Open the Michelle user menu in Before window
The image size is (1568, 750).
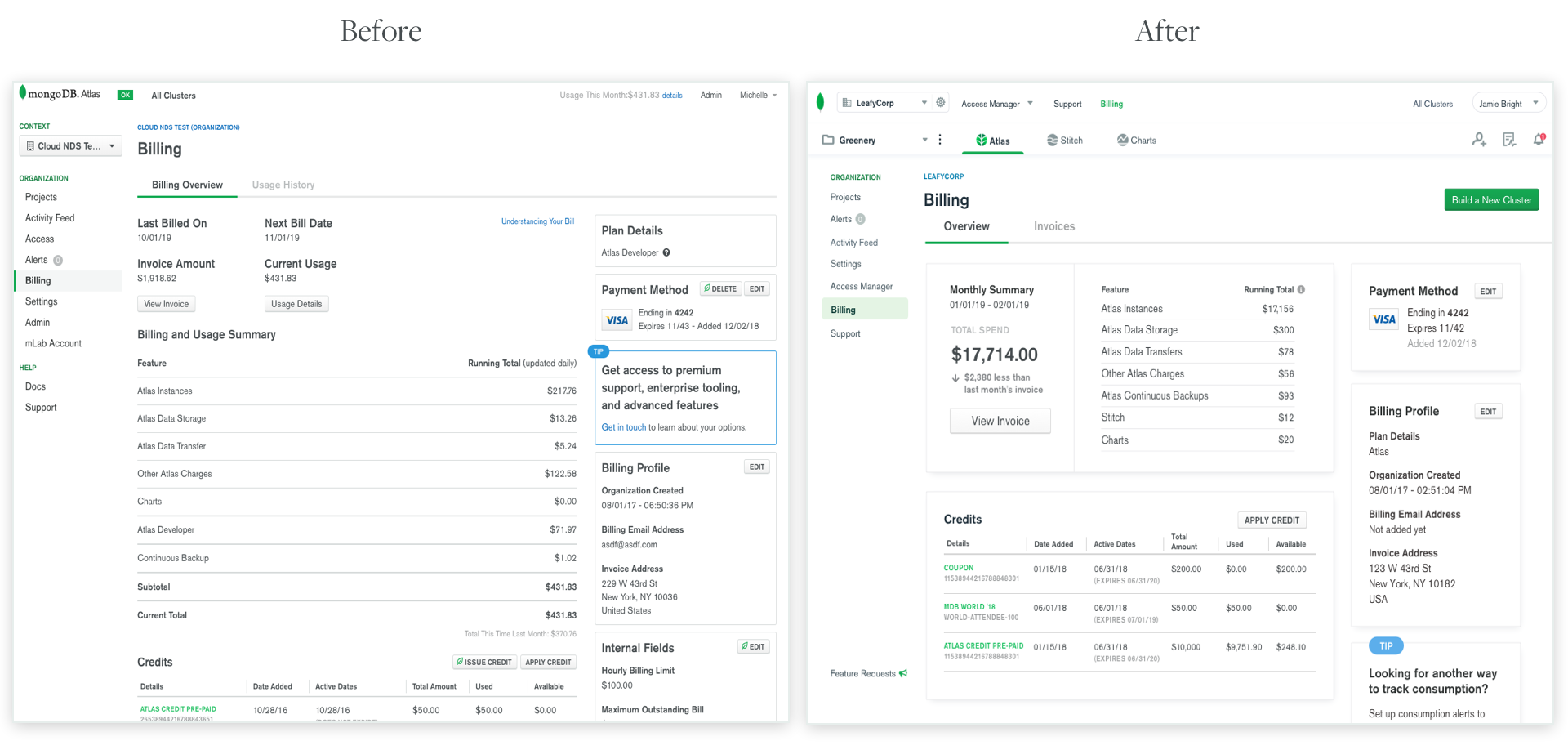[x=758, y=95]
